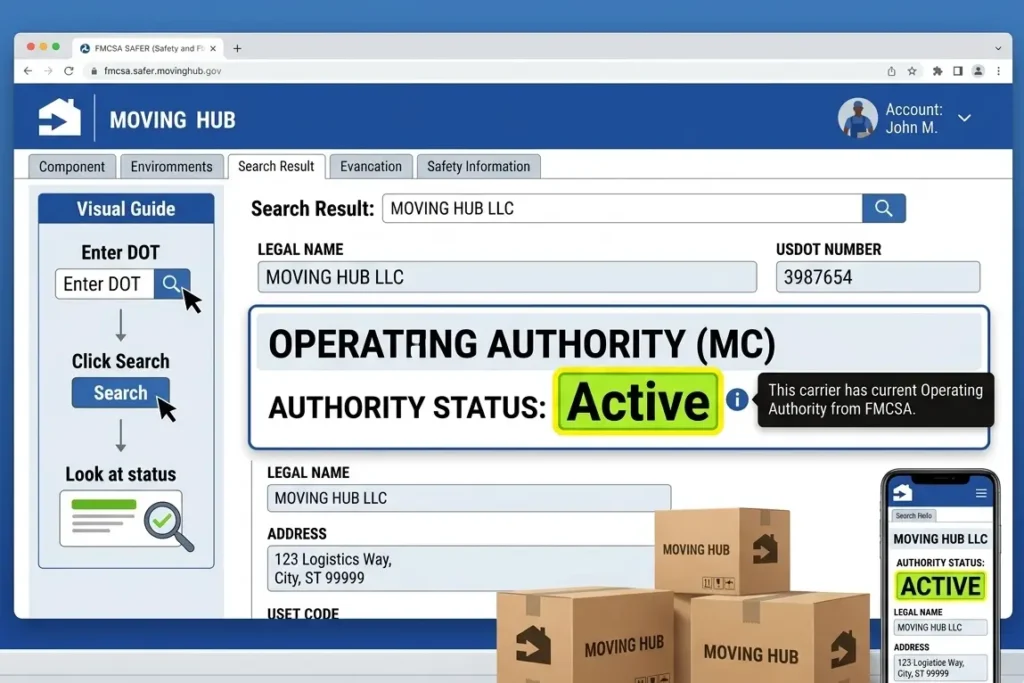This screenshot has width=1024, height=683.
Task: Click the top LEGAL NAME field
Action: point(507,277)
